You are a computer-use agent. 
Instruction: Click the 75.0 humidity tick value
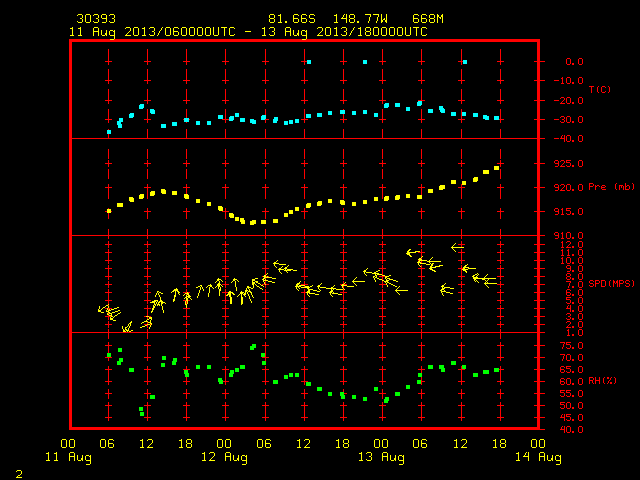[572, 346]
